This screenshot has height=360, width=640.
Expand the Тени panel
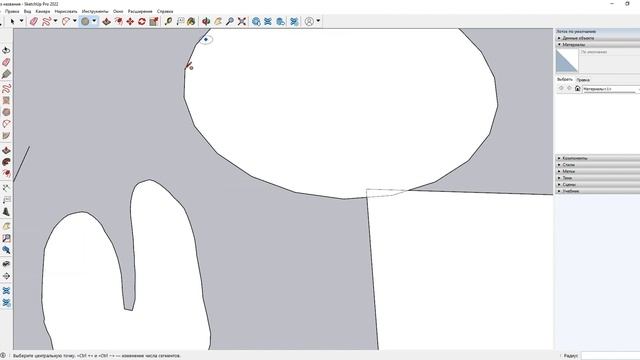click(x=598, y=178)
